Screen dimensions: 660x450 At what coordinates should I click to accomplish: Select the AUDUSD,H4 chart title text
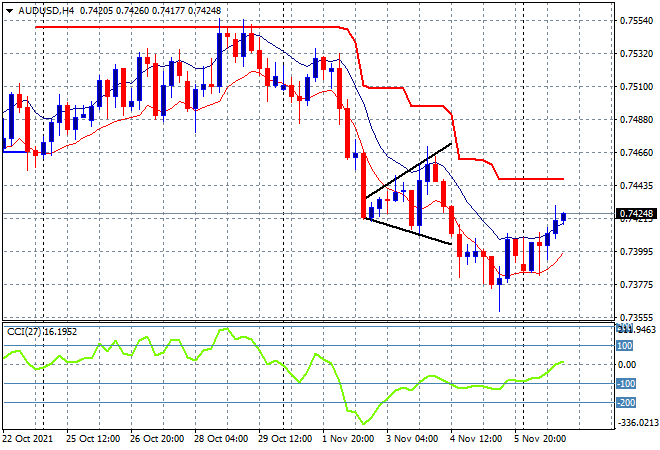pos(46,11)
